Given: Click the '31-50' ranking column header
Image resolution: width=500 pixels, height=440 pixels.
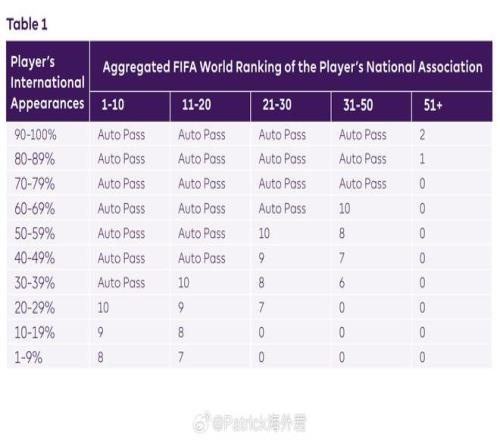Looking at the screenshot, I should coord(358,105).
